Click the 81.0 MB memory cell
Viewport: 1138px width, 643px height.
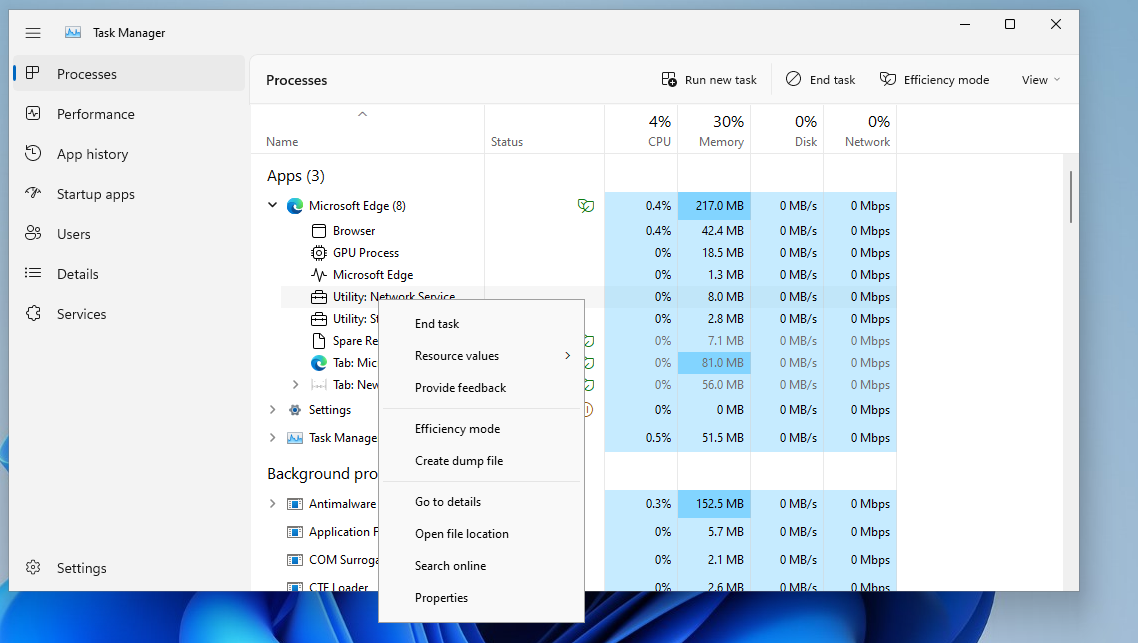tap(714, 363)
